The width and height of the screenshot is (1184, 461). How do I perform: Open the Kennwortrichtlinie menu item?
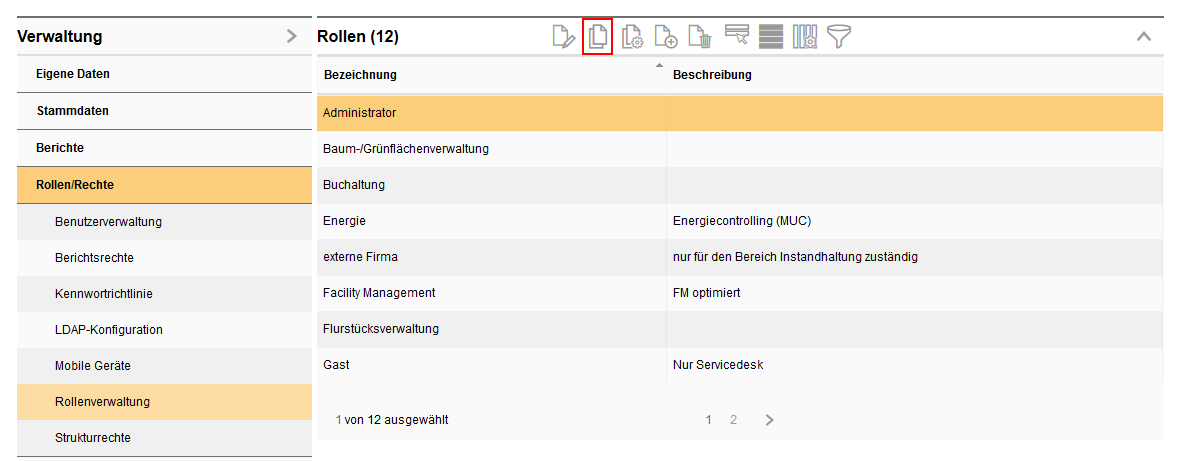pos(103,294)
